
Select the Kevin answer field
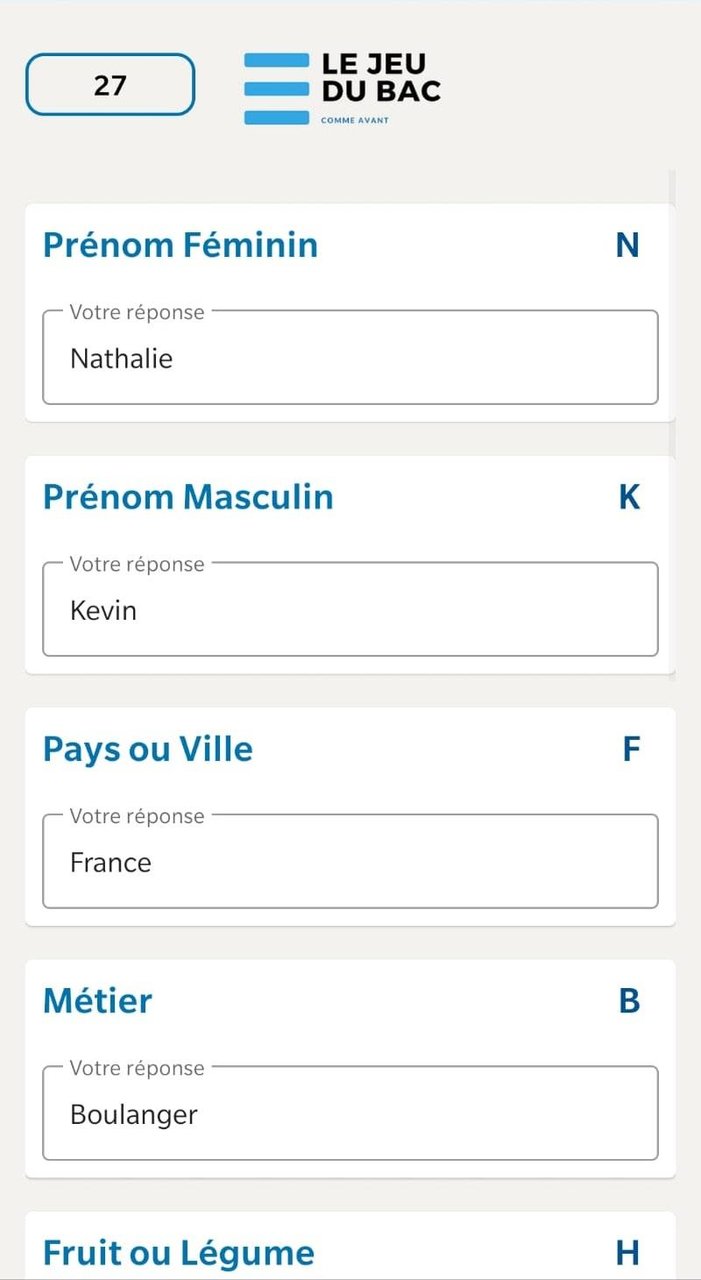[x=350, y=610]
